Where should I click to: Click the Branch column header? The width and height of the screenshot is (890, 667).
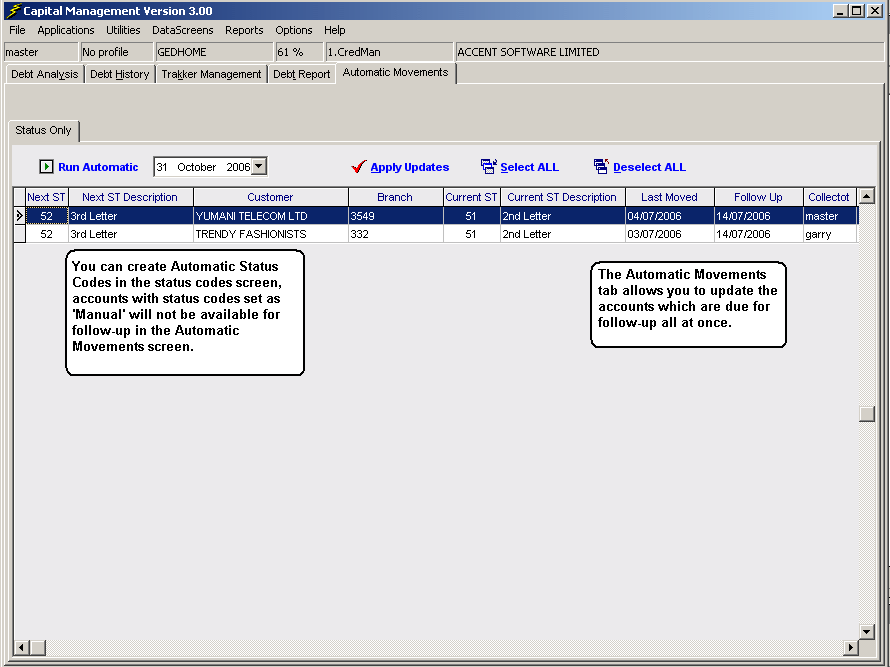click(x=395, y=197)
